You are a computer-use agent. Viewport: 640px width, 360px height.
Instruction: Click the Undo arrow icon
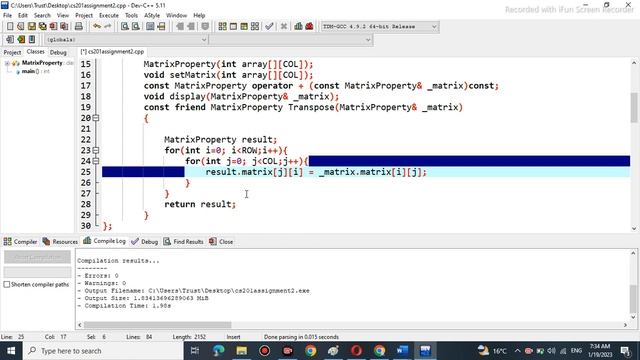(x=97, y=27)
